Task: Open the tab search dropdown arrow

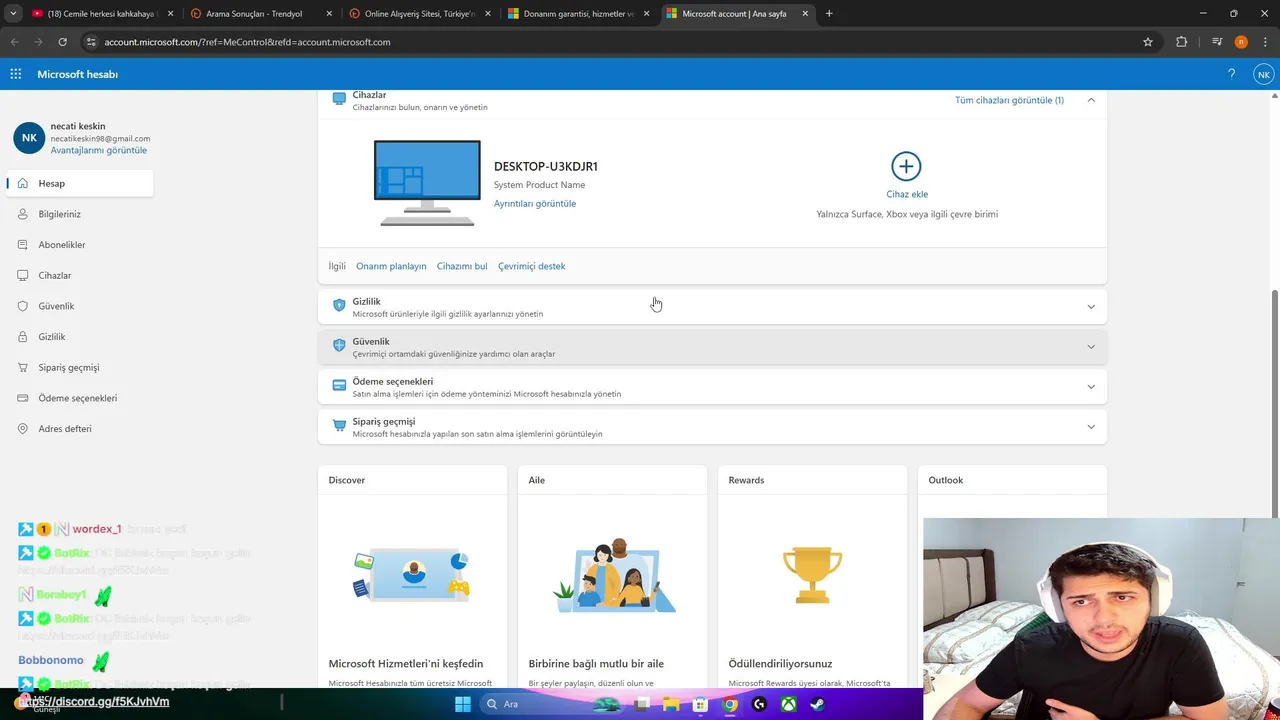Action: [x=13, y=14]
